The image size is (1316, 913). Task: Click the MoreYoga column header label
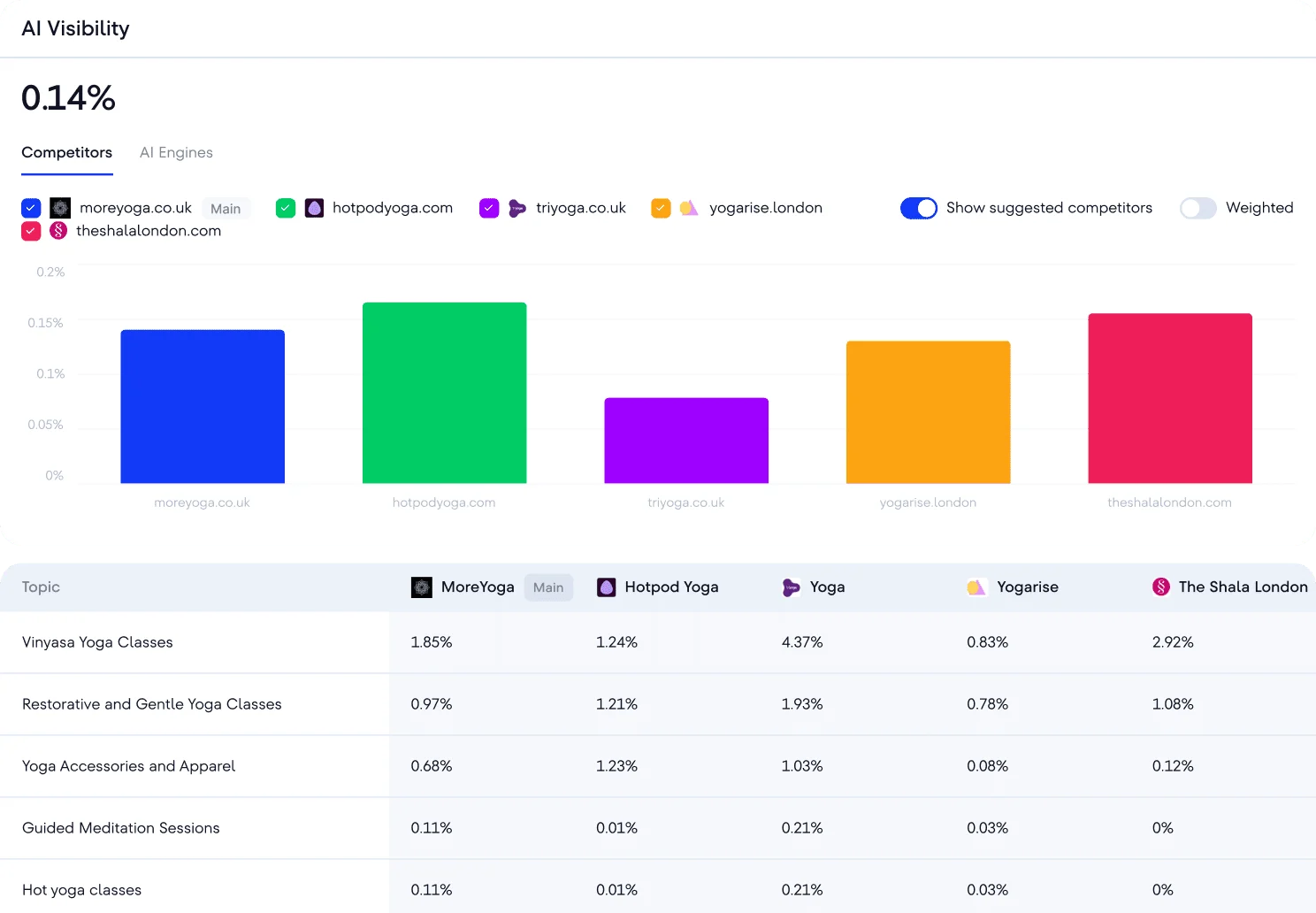(x=478, y=587)
